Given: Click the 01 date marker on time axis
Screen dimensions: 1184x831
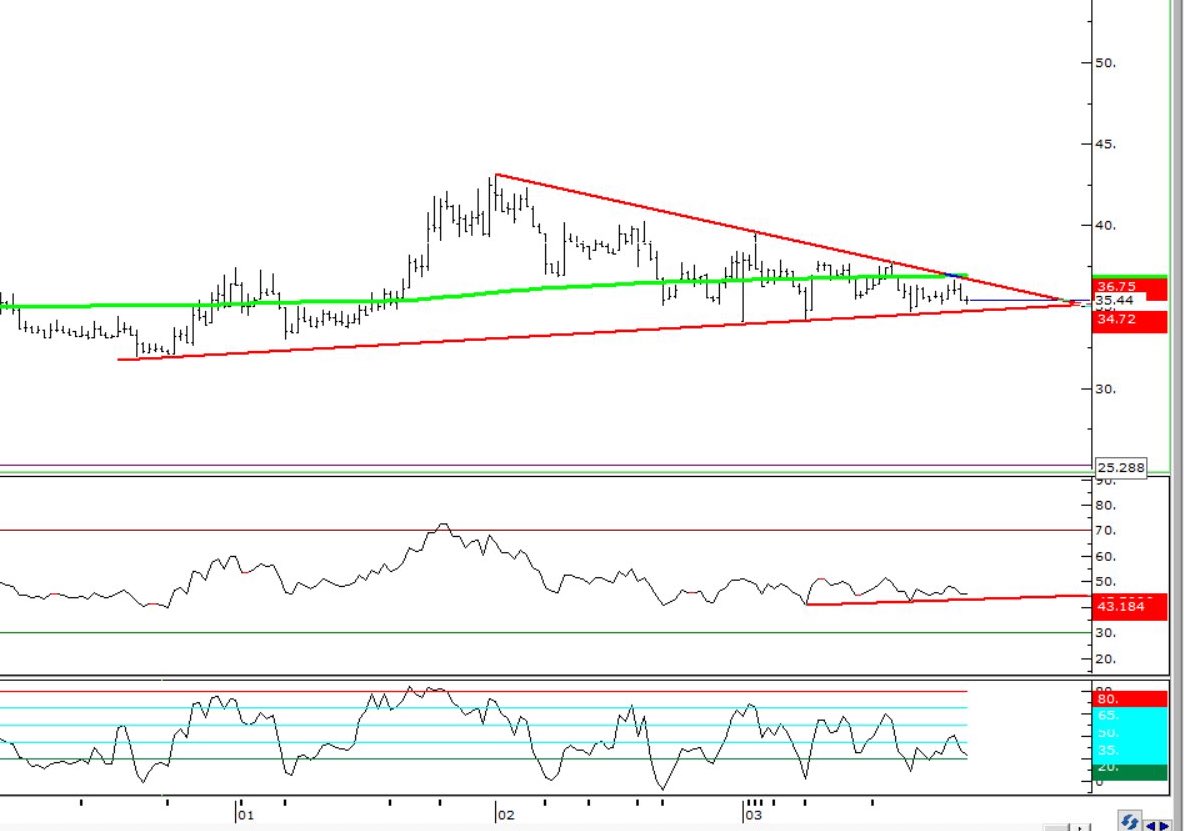Looking at the screenshot, I should tap(245, 815).
